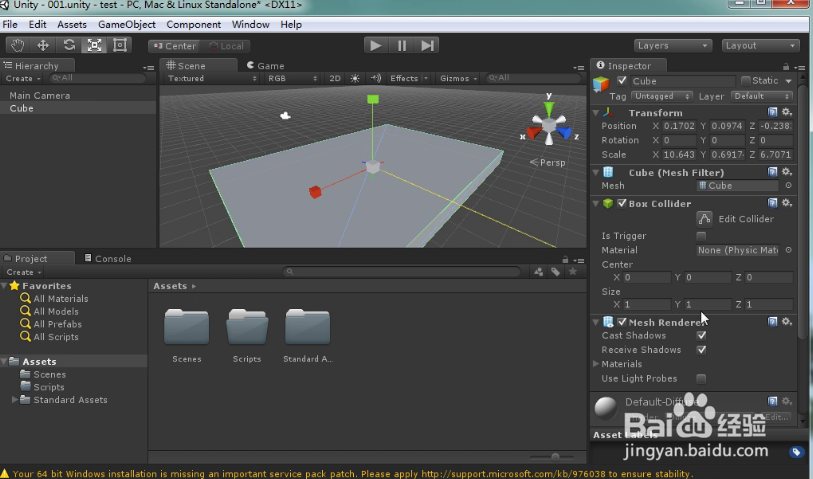Toggle the 2D scene view mode
Screen dimensions: 813x479
point(335,78)
